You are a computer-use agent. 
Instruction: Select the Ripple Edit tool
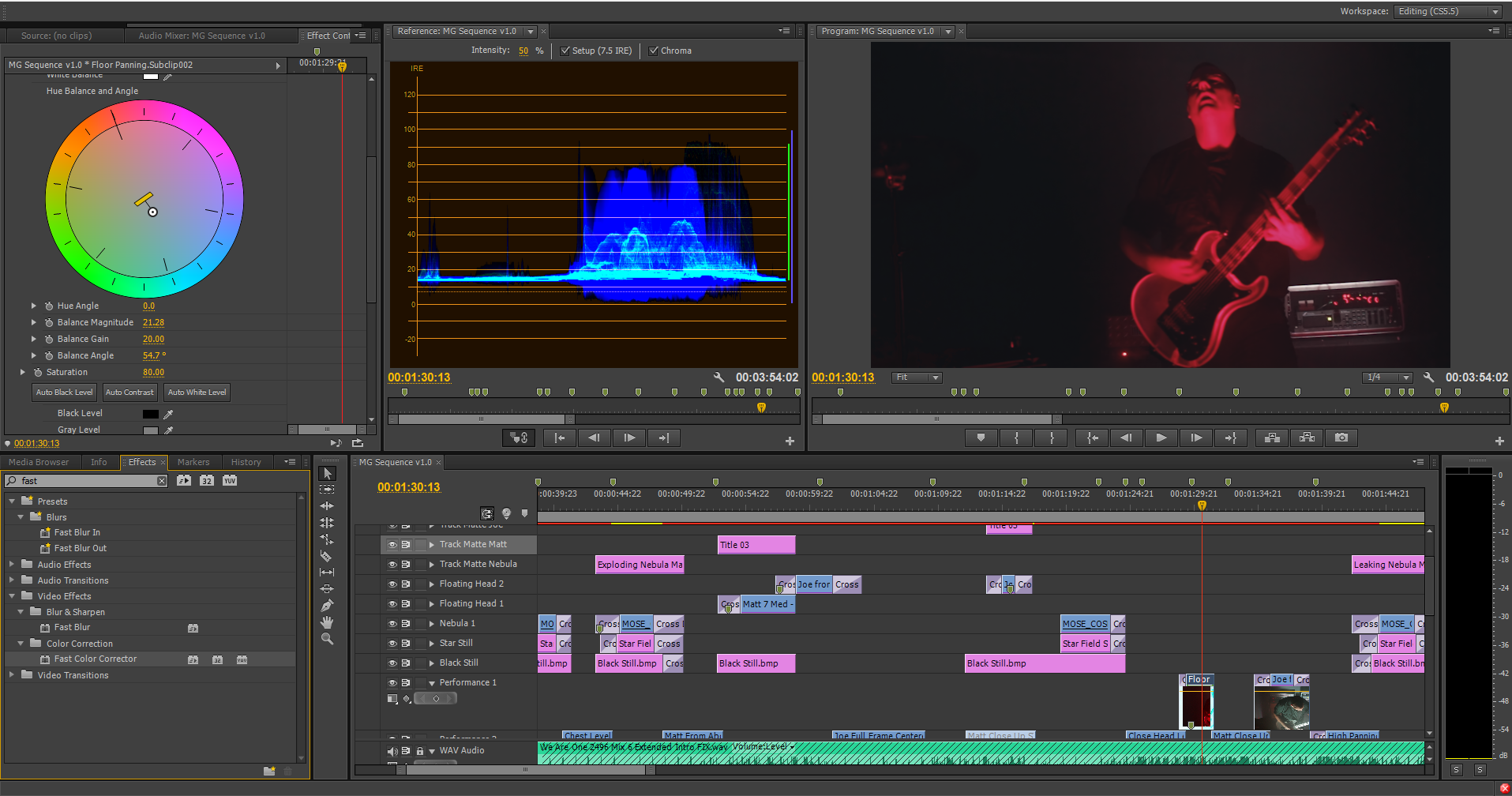point(327,506)
